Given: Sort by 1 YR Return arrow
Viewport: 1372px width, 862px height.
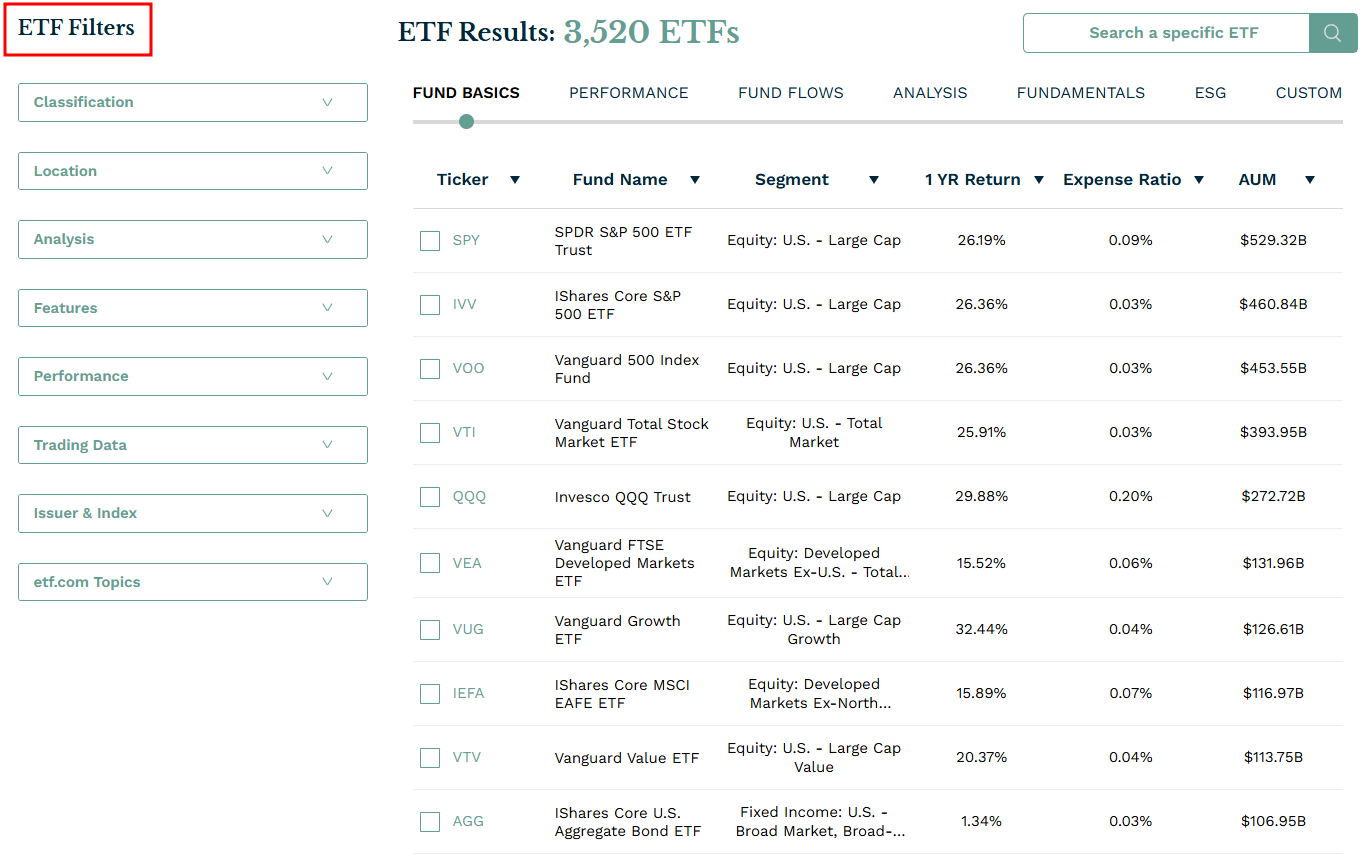Looking at the screenshot, I should pos(1039,180).
